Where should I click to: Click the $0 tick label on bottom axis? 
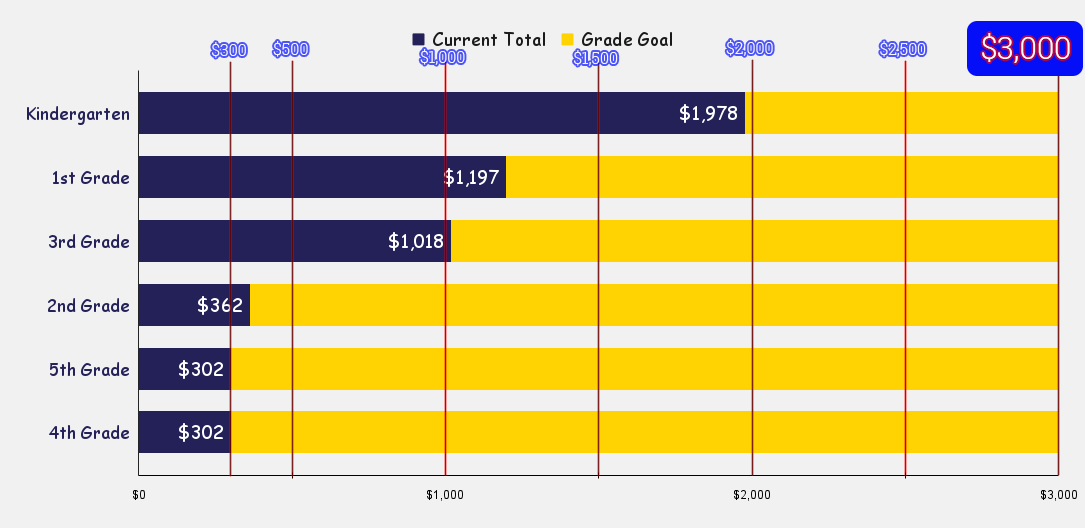[x=139, y=495]
